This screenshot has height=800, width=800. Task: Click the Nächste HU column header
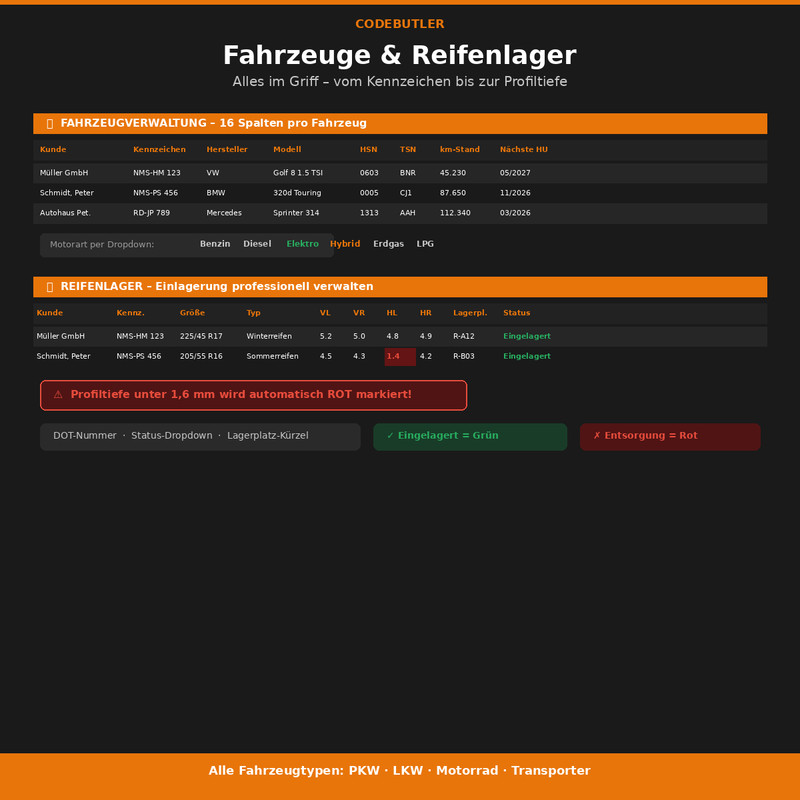coord(523,149)
